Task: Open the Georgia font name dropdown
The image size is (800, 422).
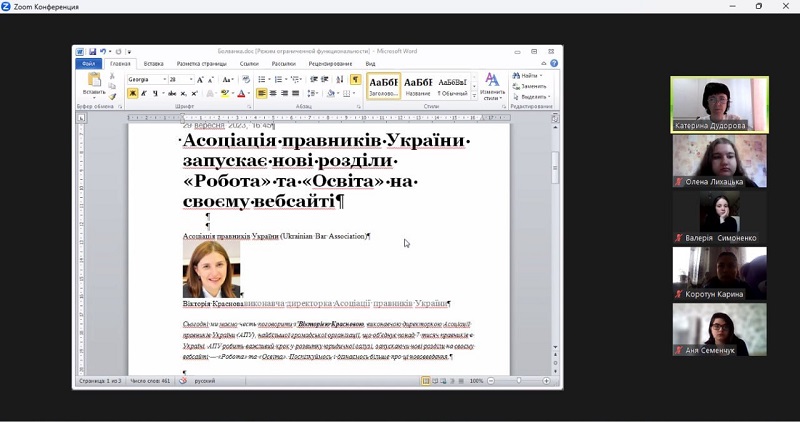Action: pos(164,80)
